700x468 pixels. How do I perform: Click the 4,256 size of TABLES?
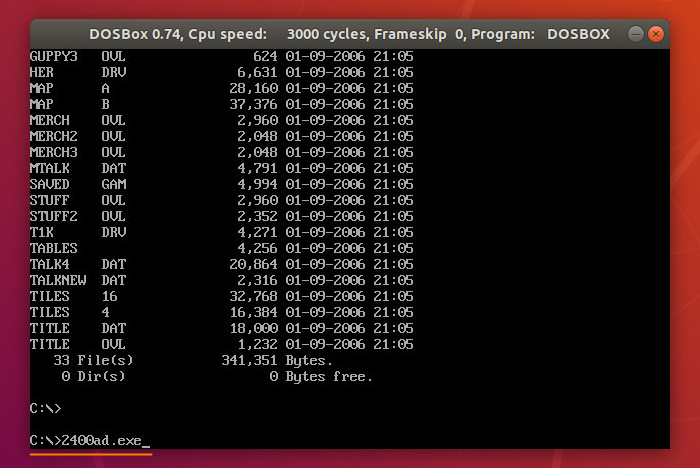[x=257, y=248]
